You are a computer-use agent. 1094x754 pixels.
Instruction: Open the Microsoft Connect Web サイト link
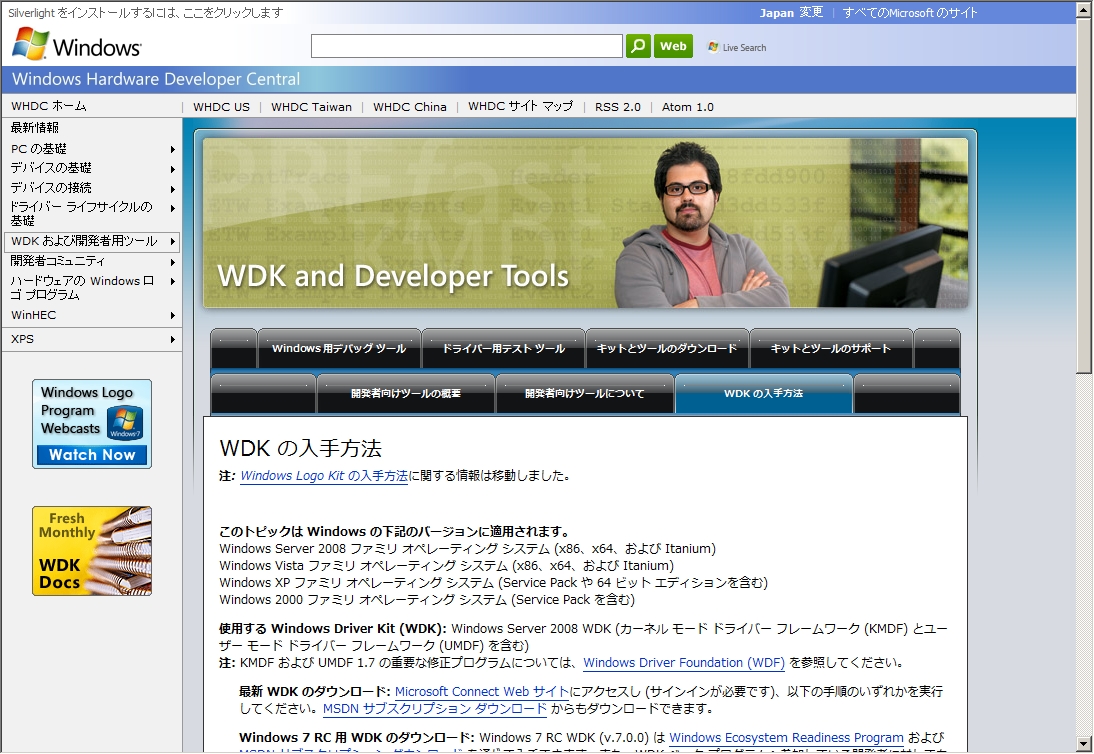coord(481,692)
